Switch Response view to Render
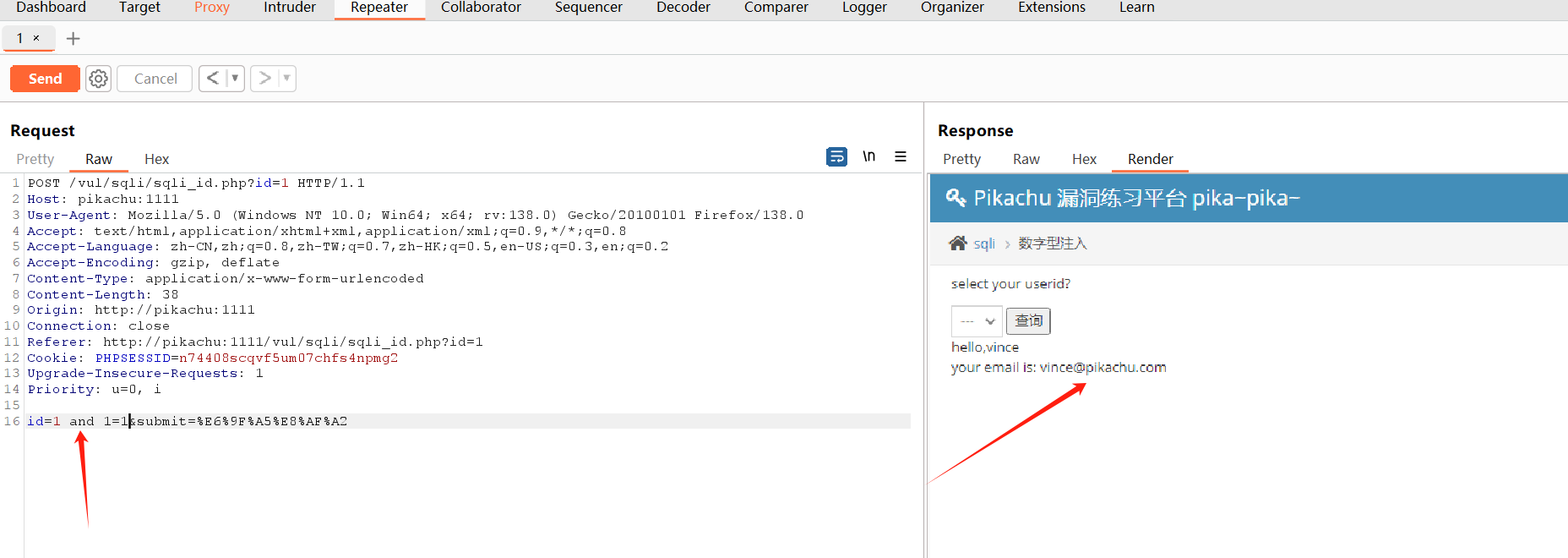Screen dimensions: 1568x558 click(x=1151, y=159)
